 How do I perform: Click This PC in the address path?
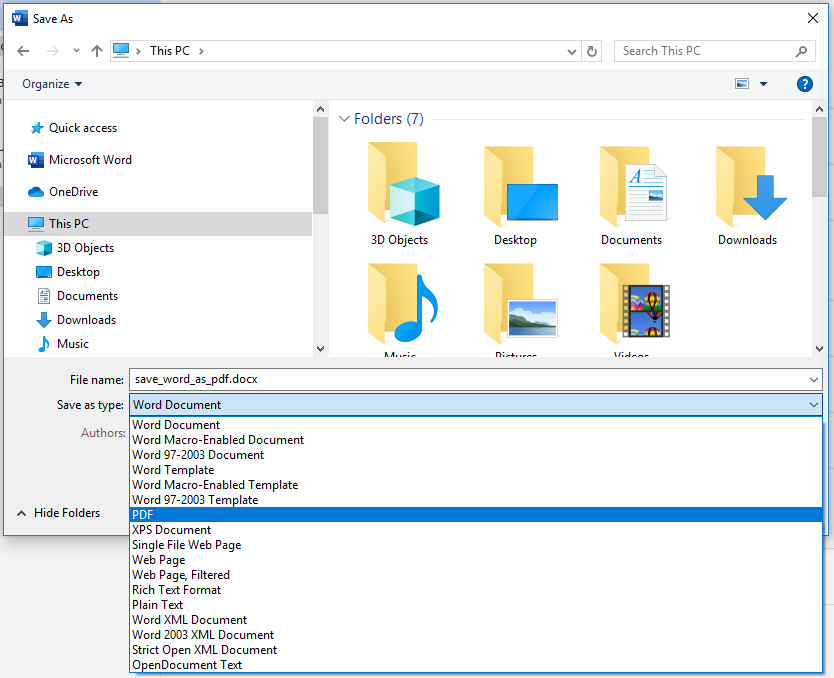click(x=170, y=51)
